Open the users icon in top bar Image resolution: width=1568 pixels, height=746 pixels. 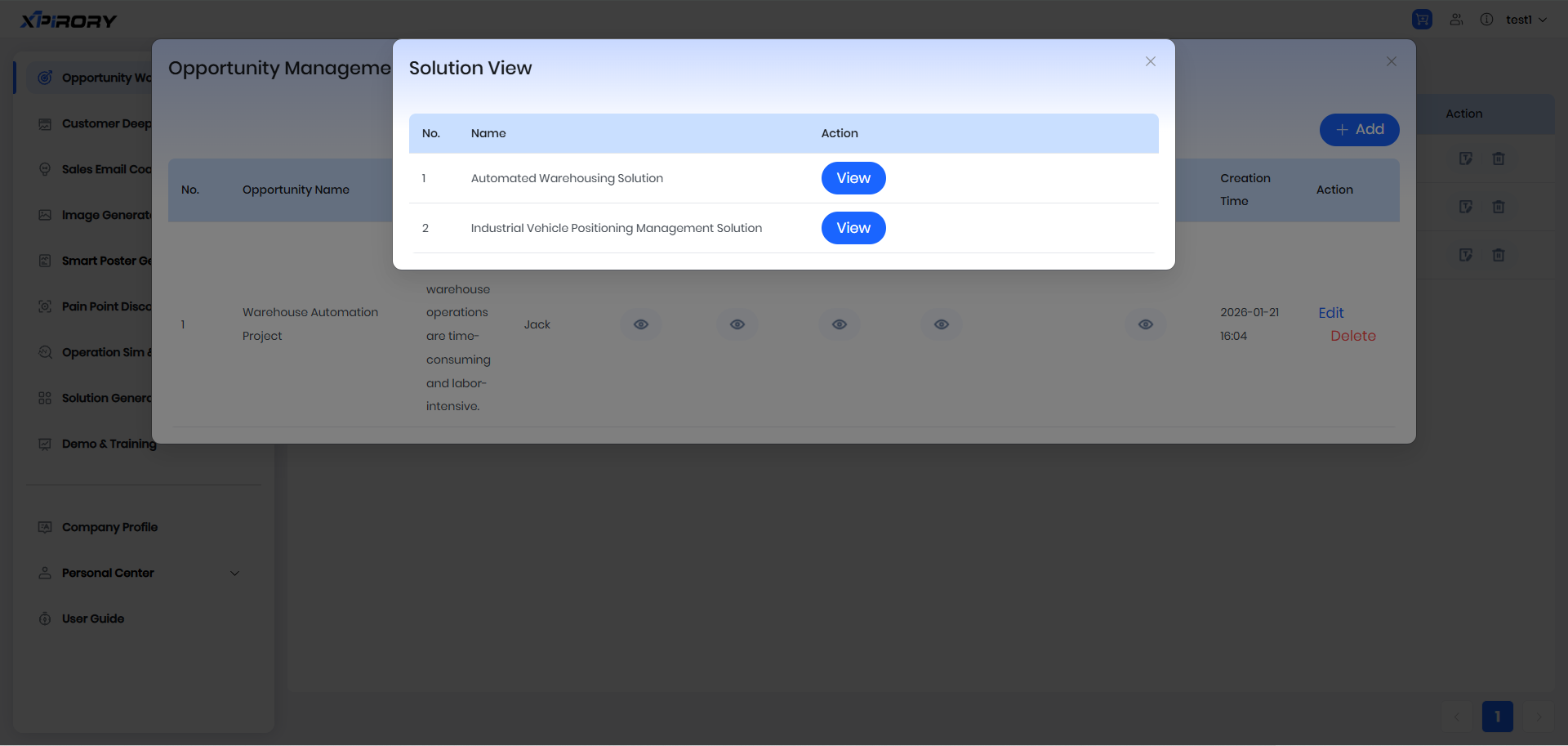tap(1456, 20)
